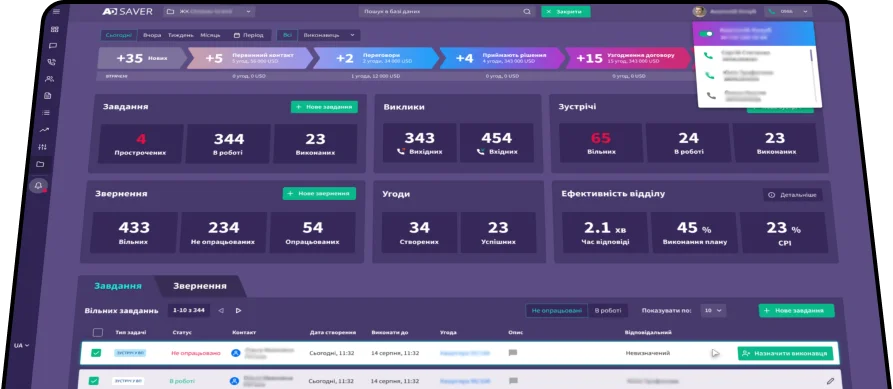Expand the project folder dropdown in the header

209,11
